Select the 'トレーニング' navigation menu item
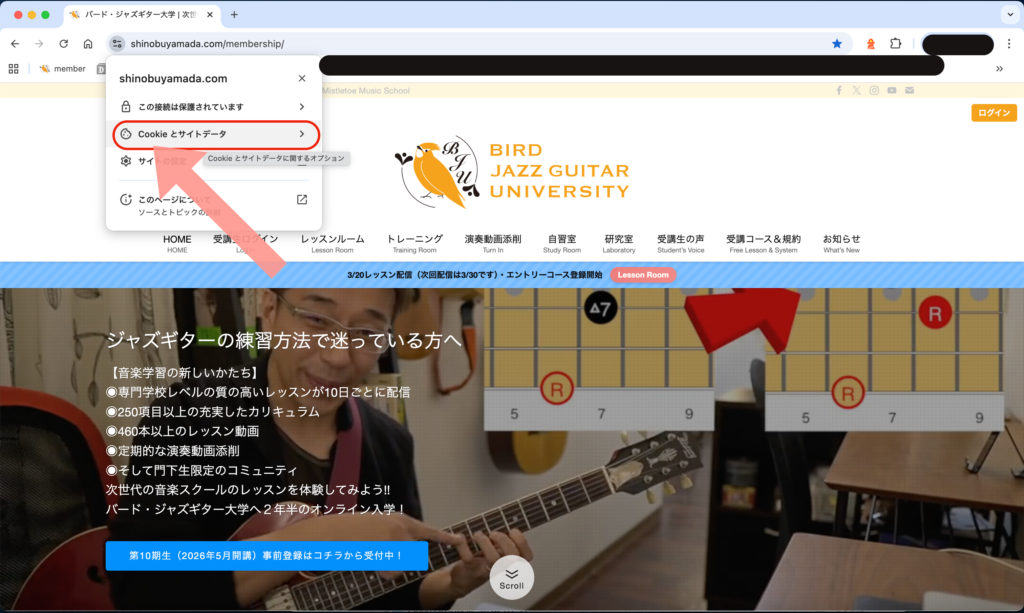 point(414,244)
